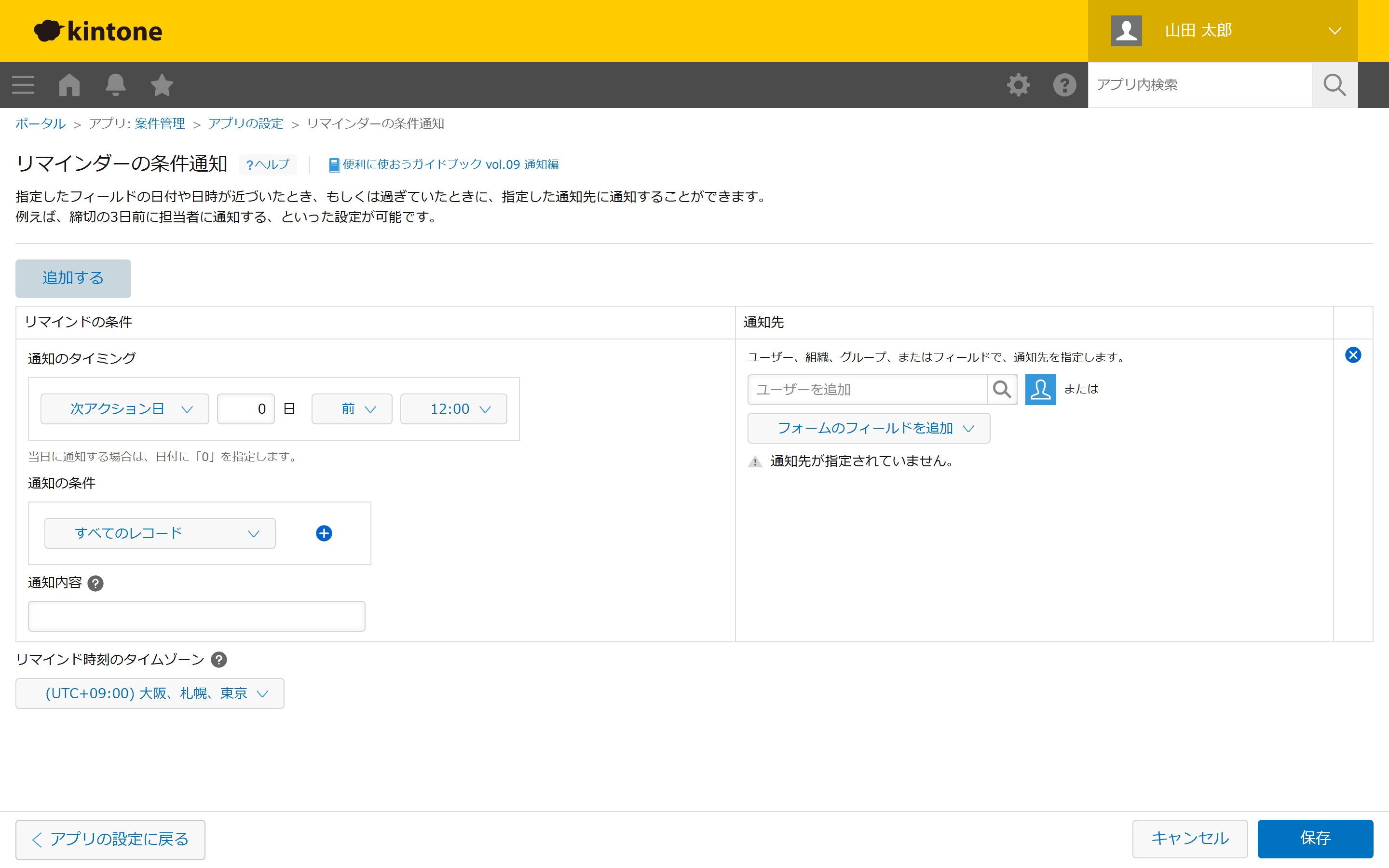The width and height of the screenshot is (1389, 868).
Task: Click the 通知先が指定されていません warning text
Action: coord(861,461)
